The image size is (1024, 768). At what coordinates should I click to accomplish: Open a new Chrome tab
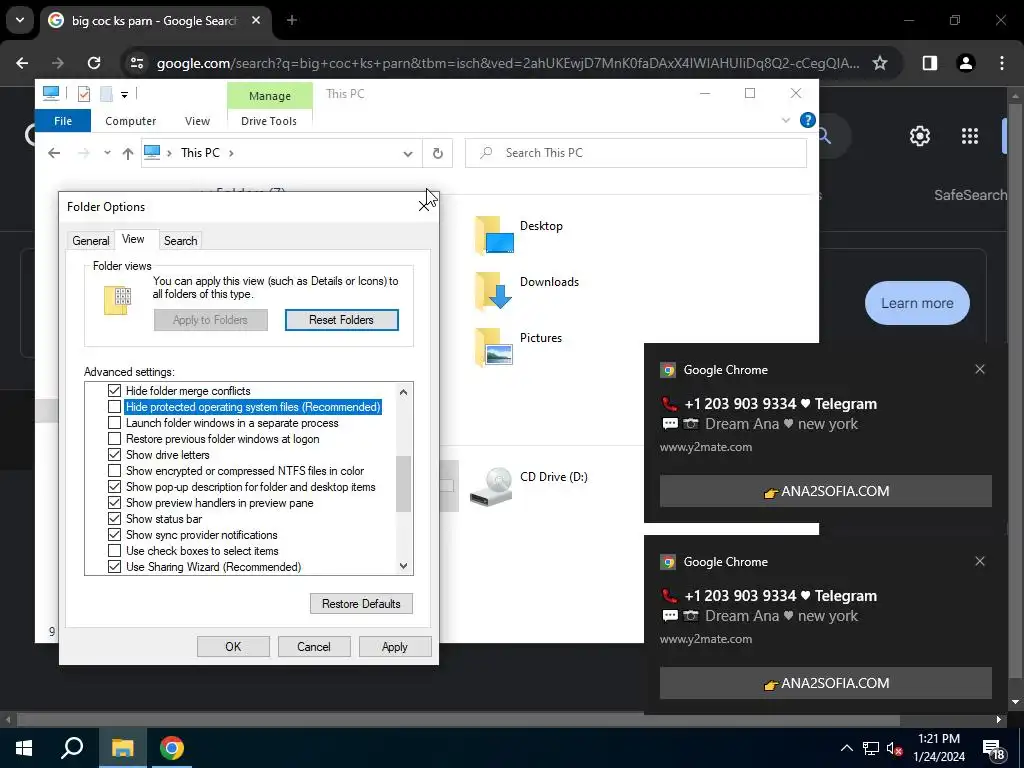292,20
